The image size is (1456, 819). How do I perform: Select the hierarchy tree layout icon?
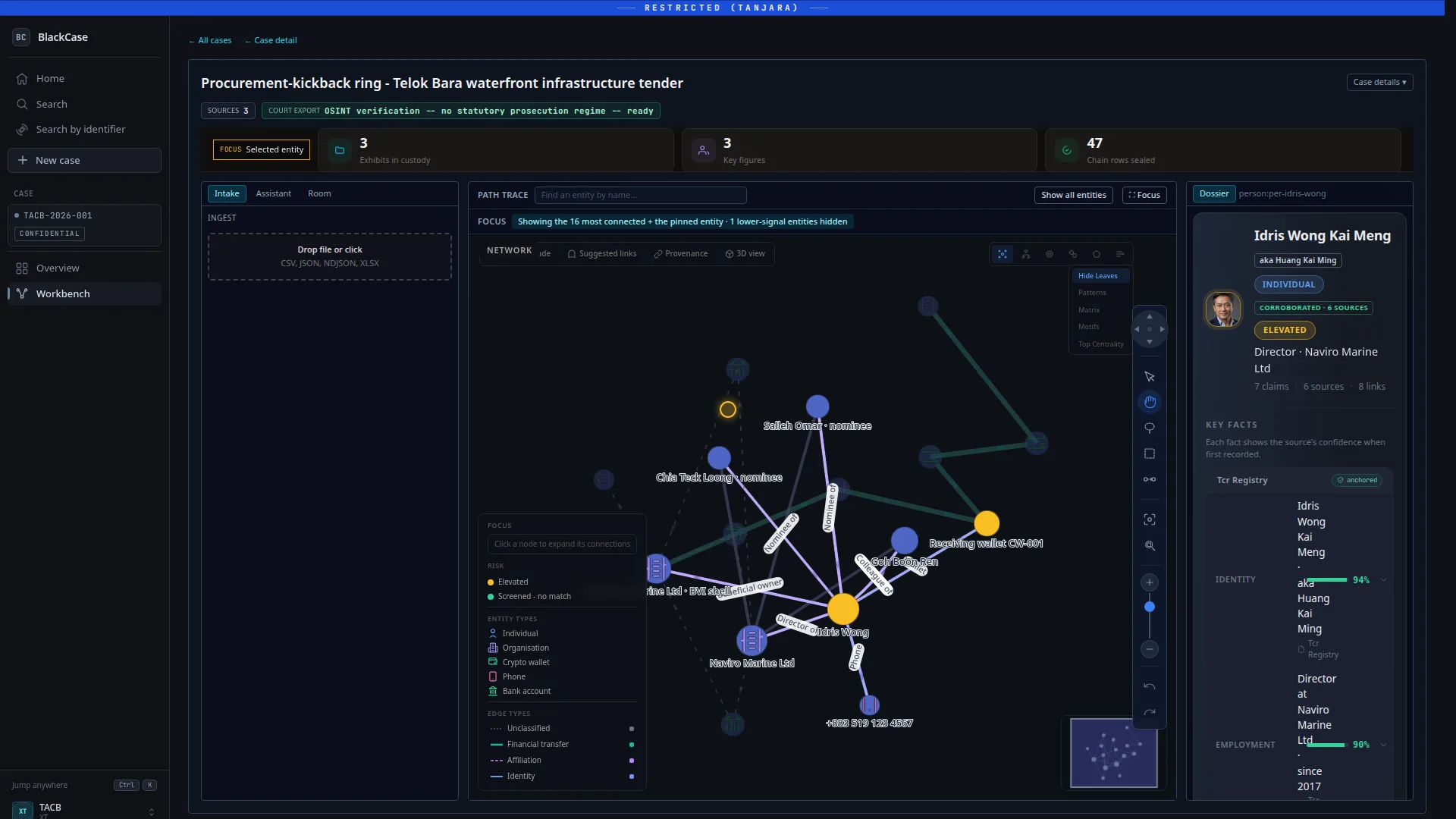(x=1026, y=254)
